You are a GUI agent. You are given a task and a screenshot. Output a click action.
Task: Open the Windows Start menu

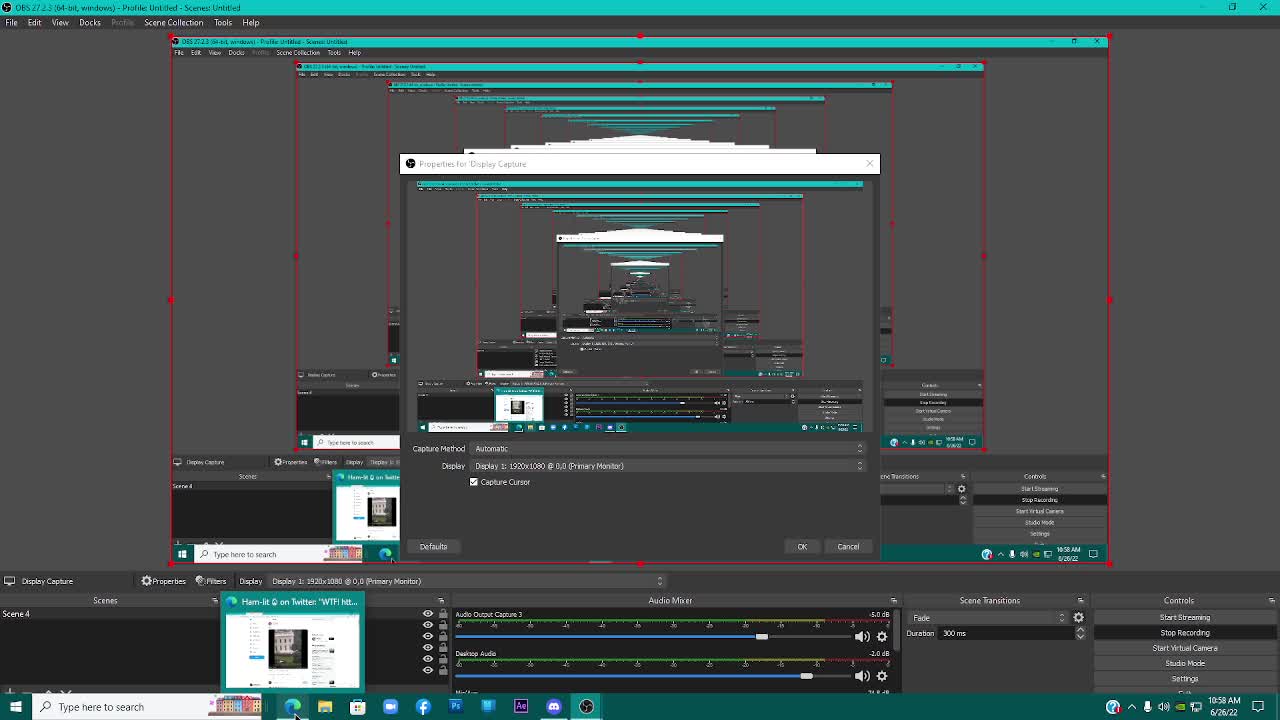point(16,707)
